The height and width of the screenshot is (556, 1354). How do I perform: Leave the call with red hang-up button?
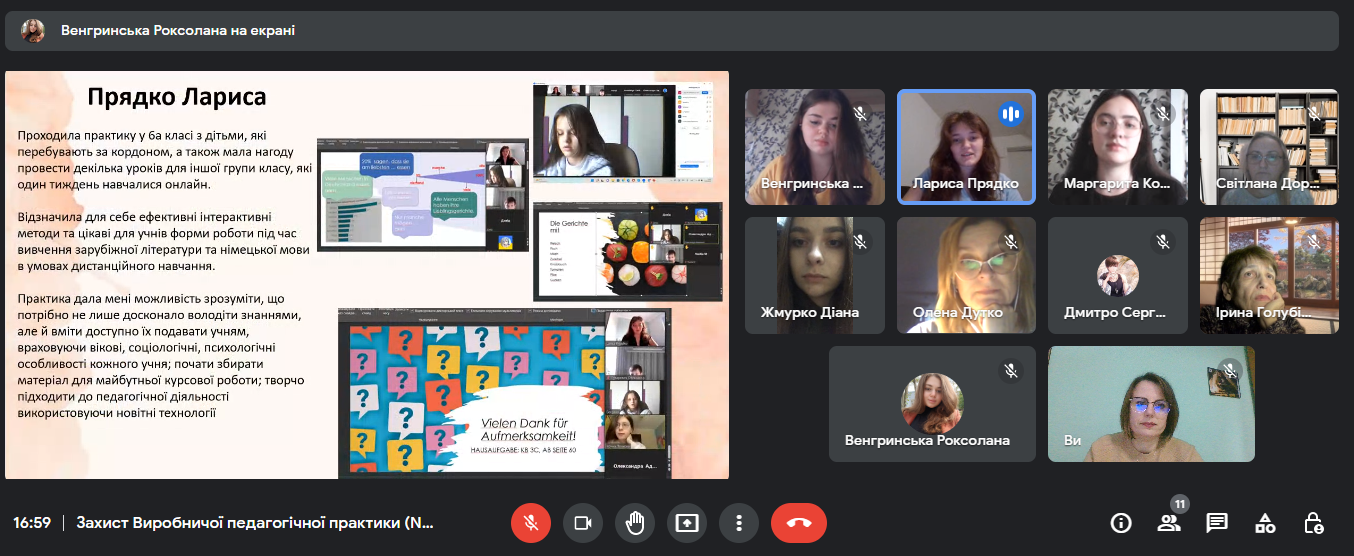click(799, 522)
